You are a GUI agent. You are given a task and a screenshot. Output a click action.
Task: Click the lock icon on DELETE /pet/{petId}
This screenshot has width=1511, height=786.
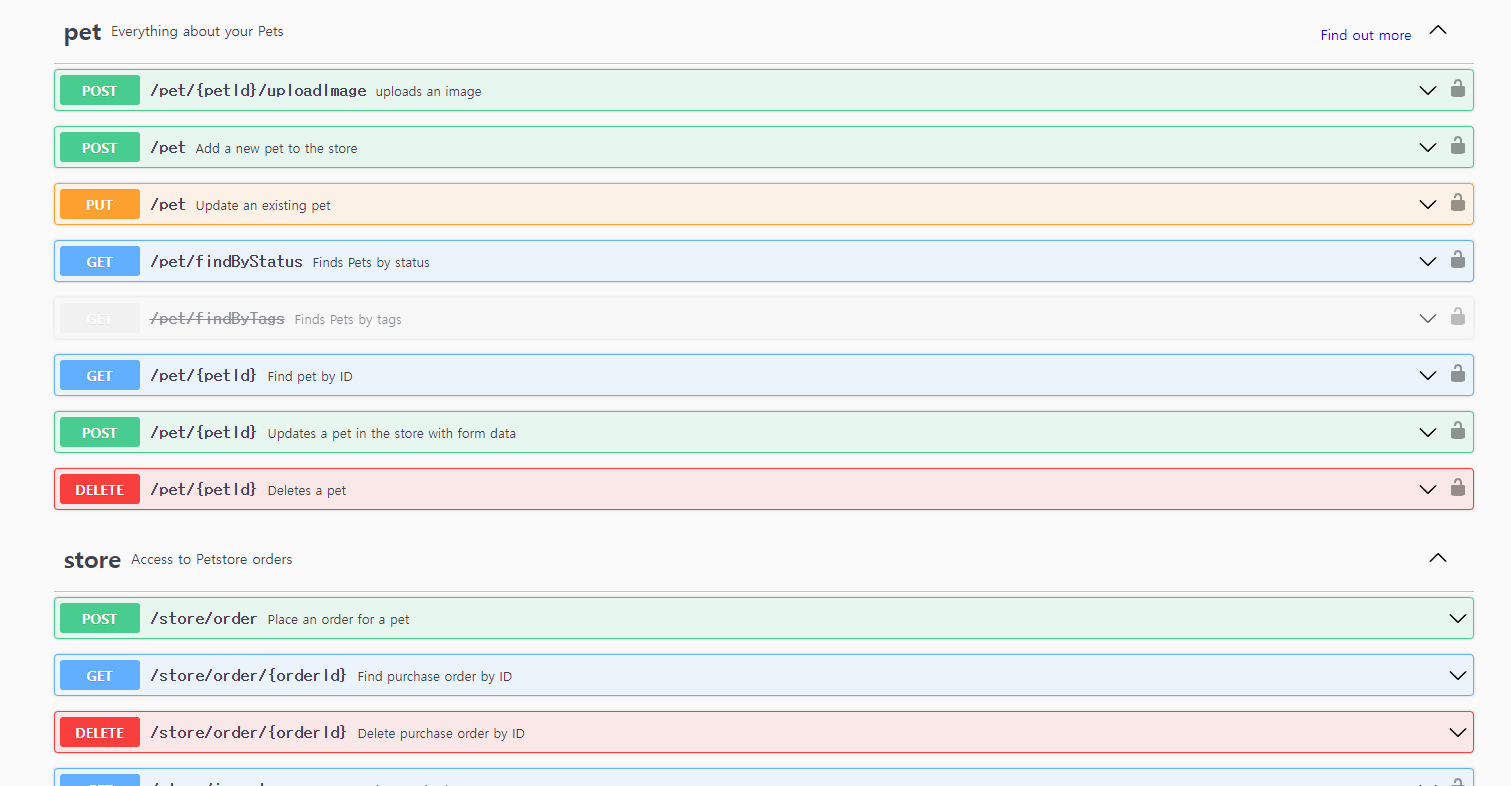tap(1457, 489)
